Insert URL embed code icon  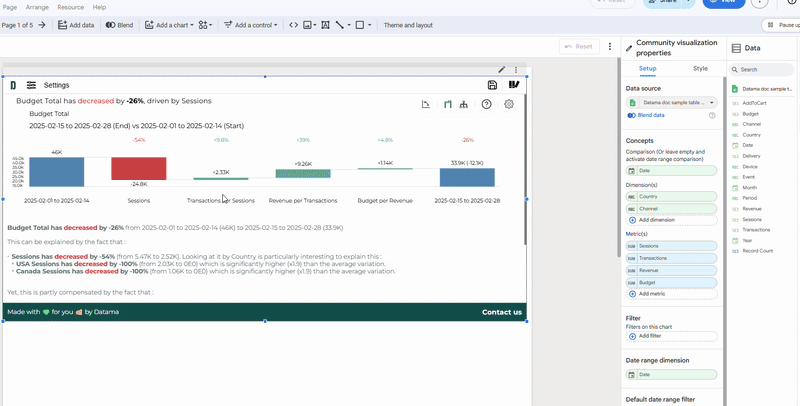pyautogui.click(x=293, y=25)
